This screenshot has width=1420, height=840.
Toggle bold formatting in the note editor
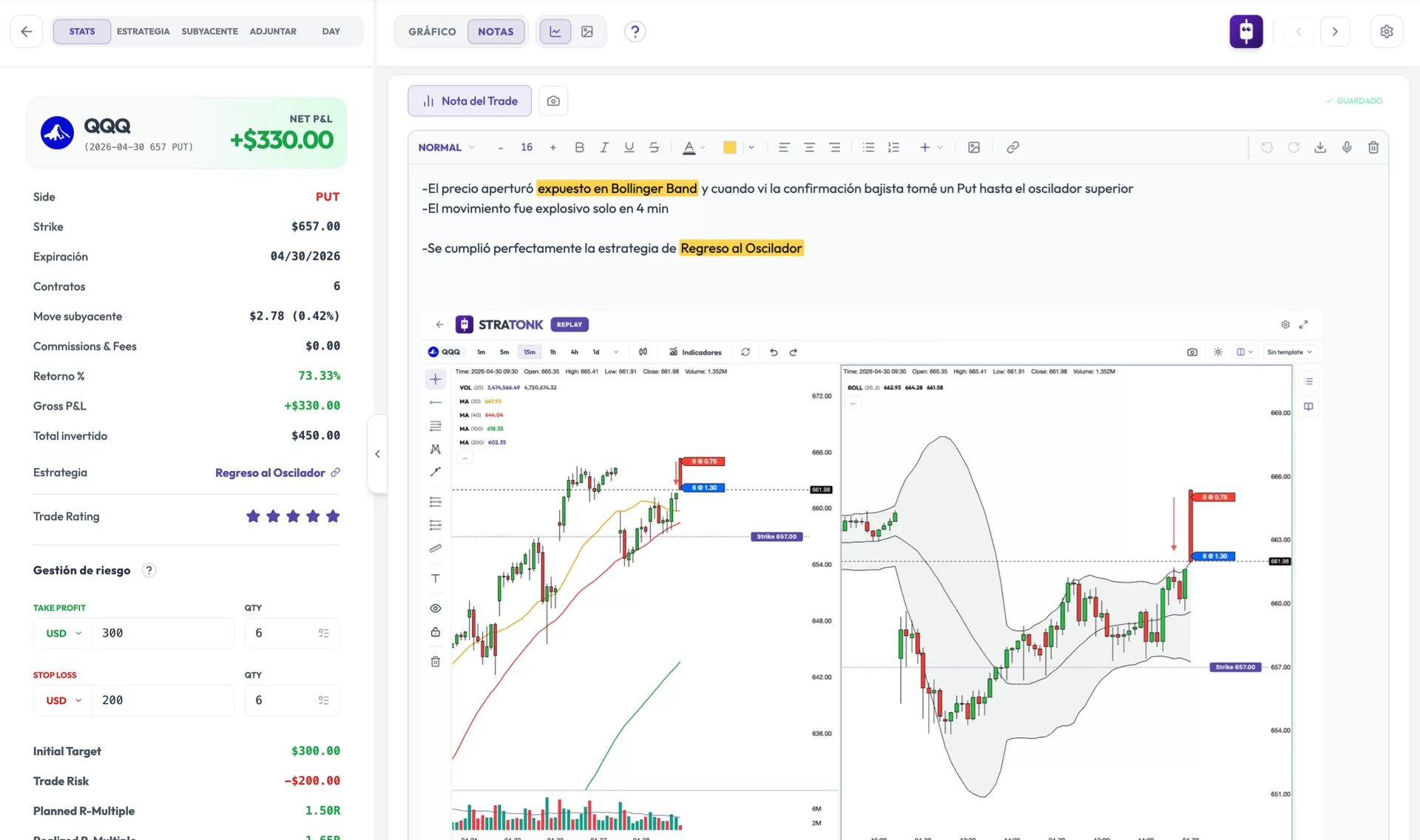coord(579,147)
